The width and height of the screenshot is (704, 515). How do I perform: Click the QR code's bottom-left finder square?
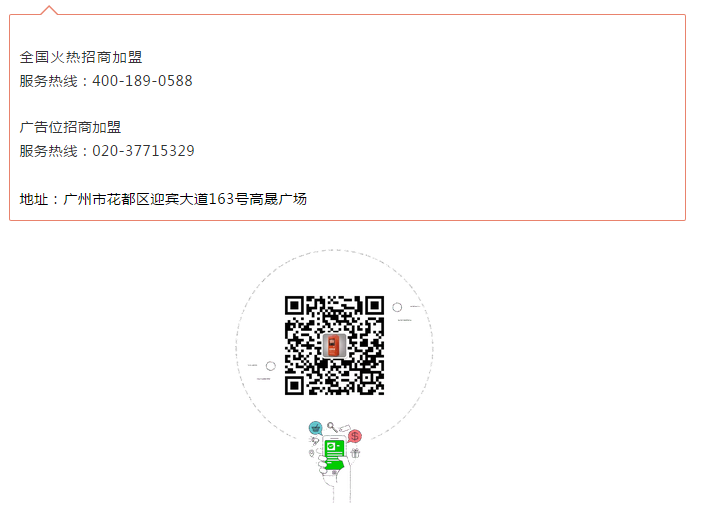[x=295, y=385]
